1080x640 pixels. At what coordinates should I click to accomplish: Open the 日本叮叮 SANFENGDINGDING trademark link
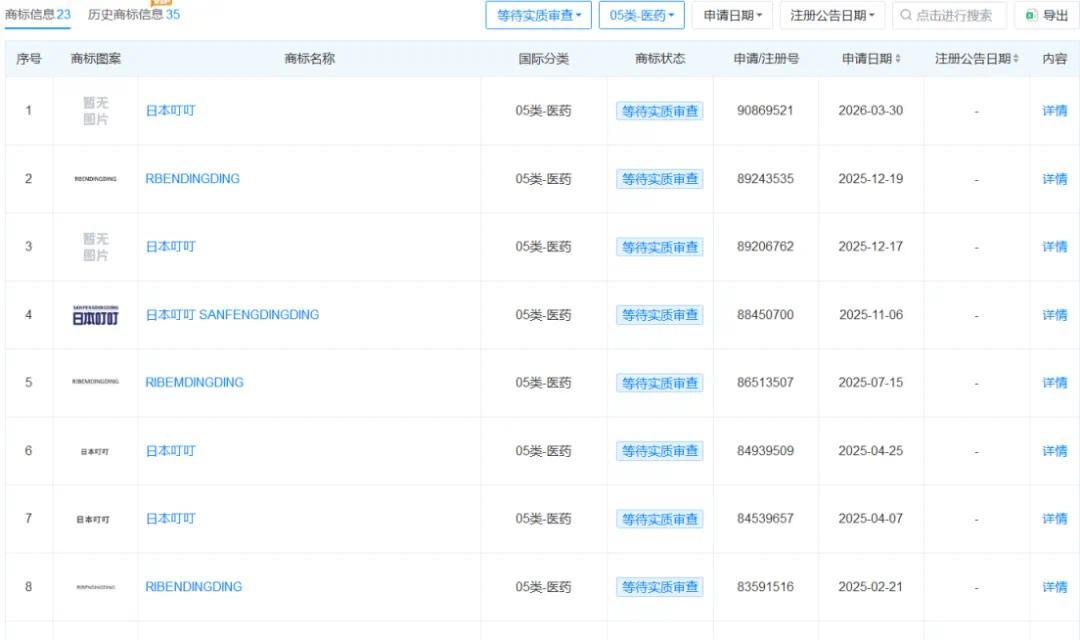232,315
